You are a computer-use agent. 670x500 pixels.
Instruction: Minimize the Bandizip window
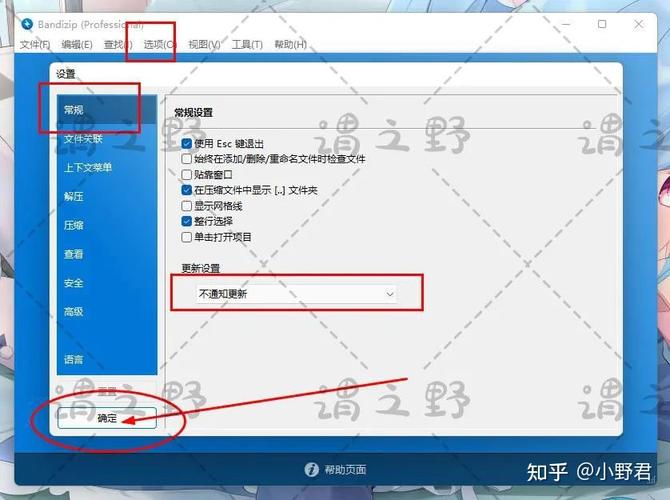pyautogui.click(x=566, y=24)
